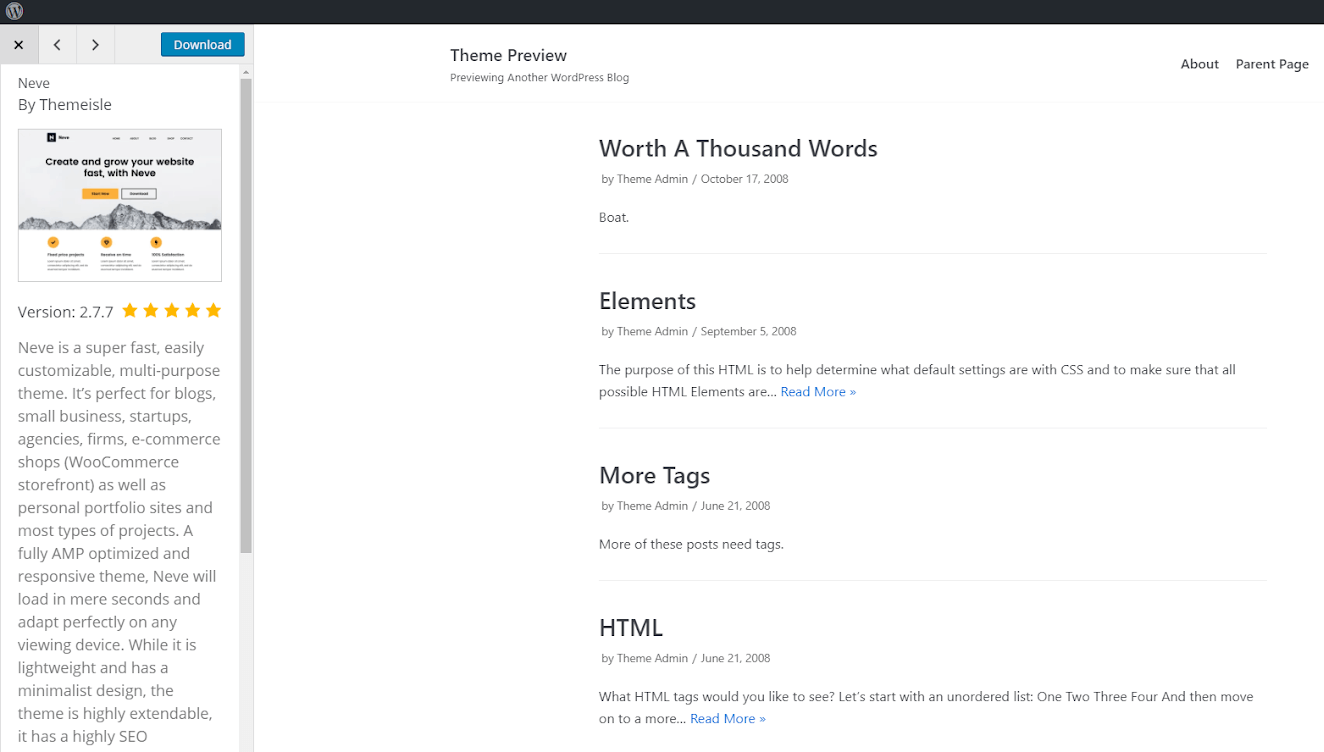
Task: Click the 'Previewing Another WordPress Blog' tagline
Action: [539, 78]
